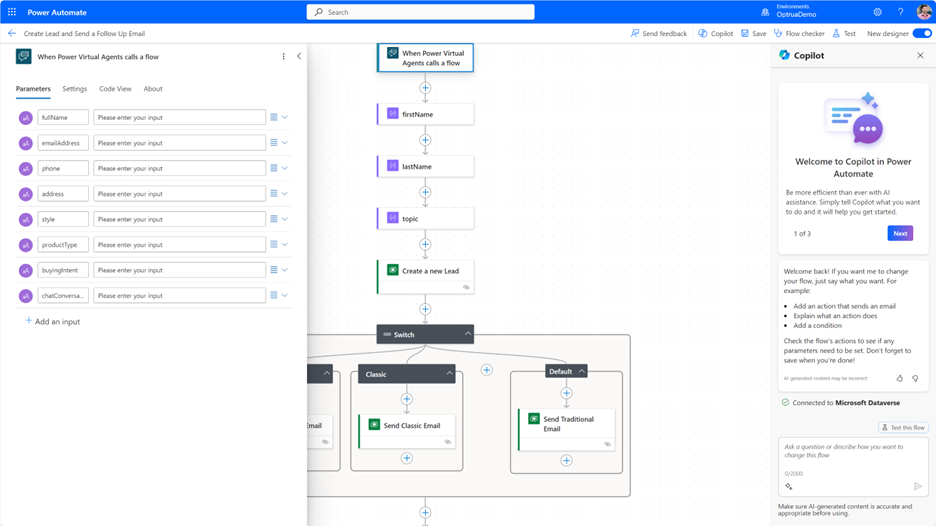The height and width of the screenshot is (526, 936).
Task: Switch to the Settings tab
Action: tap(75, 88)
